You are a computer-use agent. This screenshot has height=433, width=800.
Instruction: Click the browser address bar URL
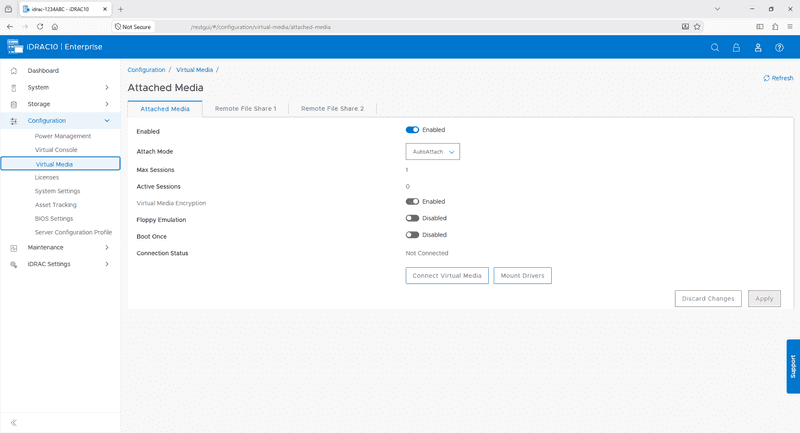261,27
